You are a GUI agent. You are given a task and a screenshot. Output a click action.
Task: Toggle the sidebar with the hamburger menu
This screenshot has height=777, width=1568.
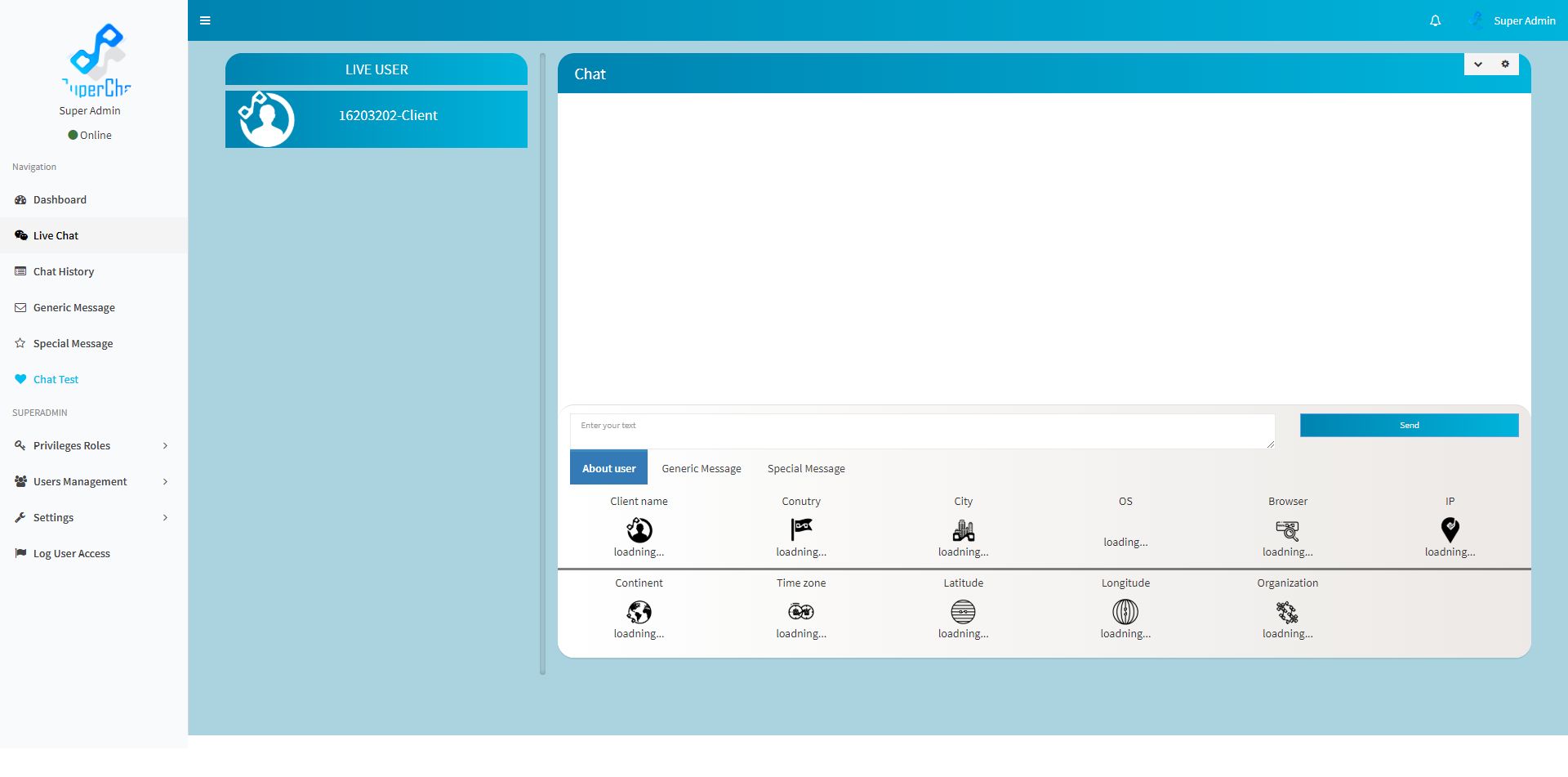[205, 20]
